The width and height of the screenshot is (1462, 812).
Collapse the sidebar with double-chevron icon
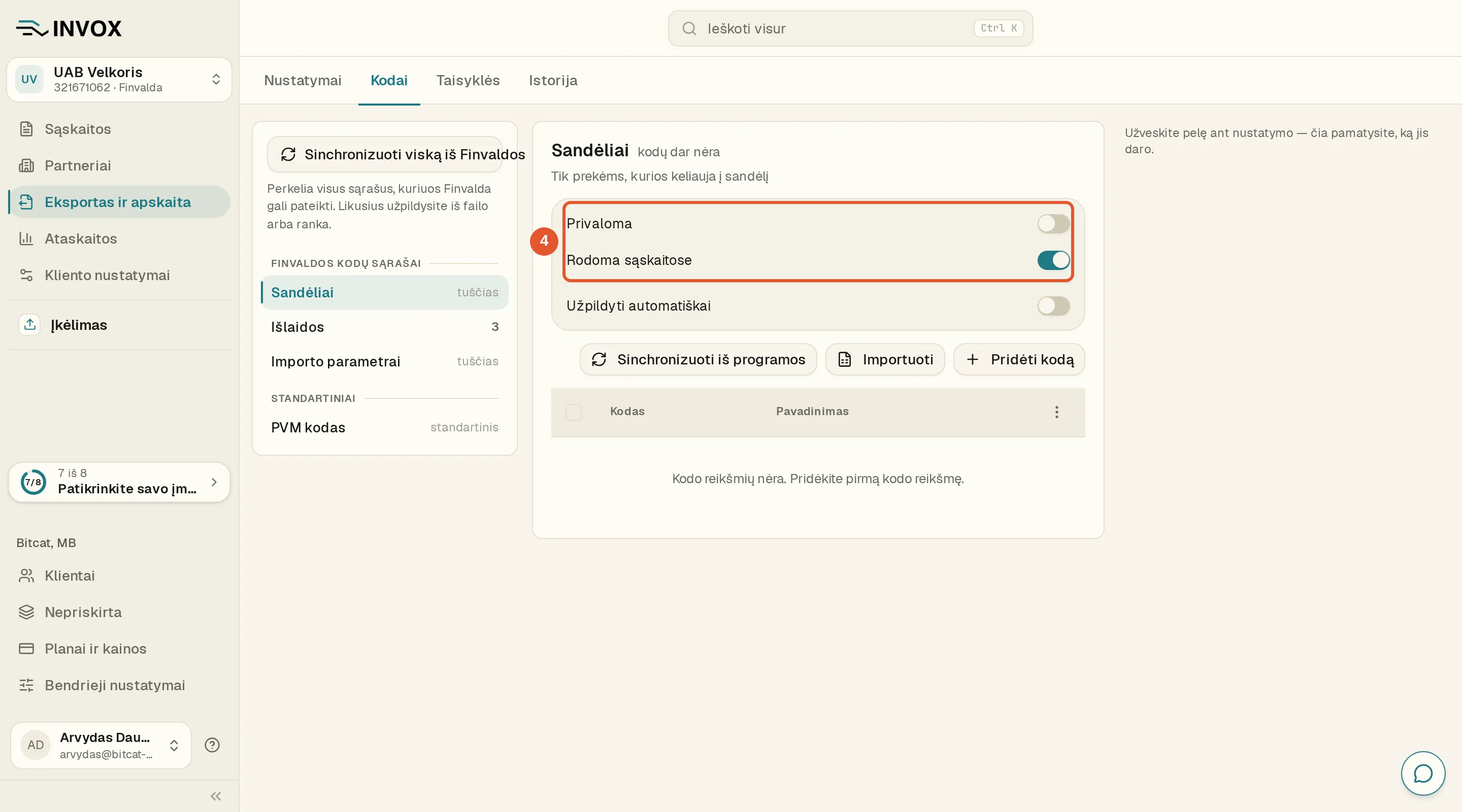tap(216, 797)
